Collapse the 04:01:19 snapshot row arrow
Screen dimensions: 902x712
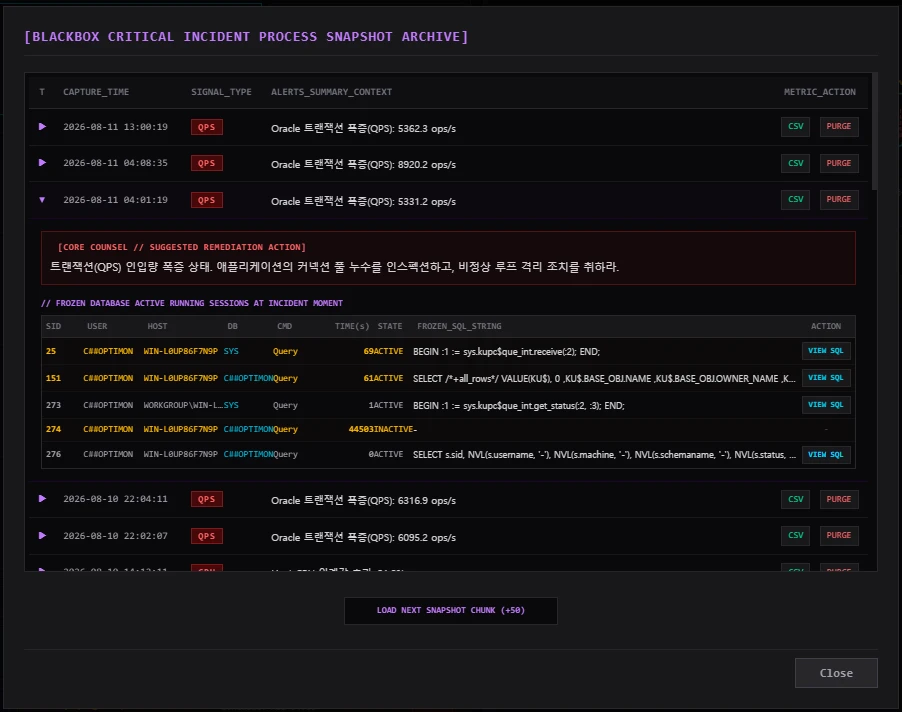(x=42, y=200)
